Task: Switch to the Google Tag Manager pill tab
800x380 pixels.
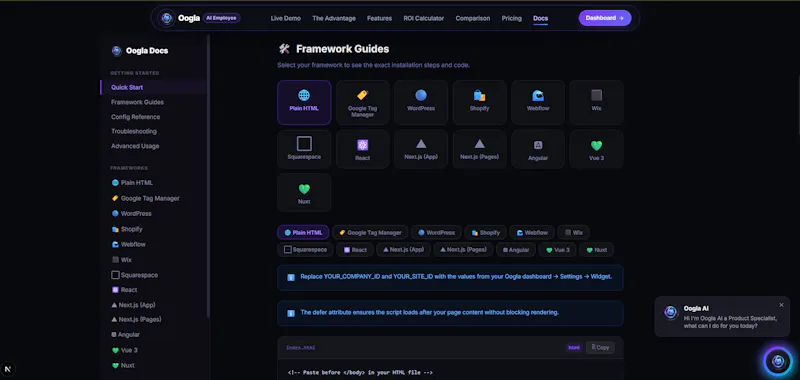Action: pyautogui.click(x=370, y=233)
